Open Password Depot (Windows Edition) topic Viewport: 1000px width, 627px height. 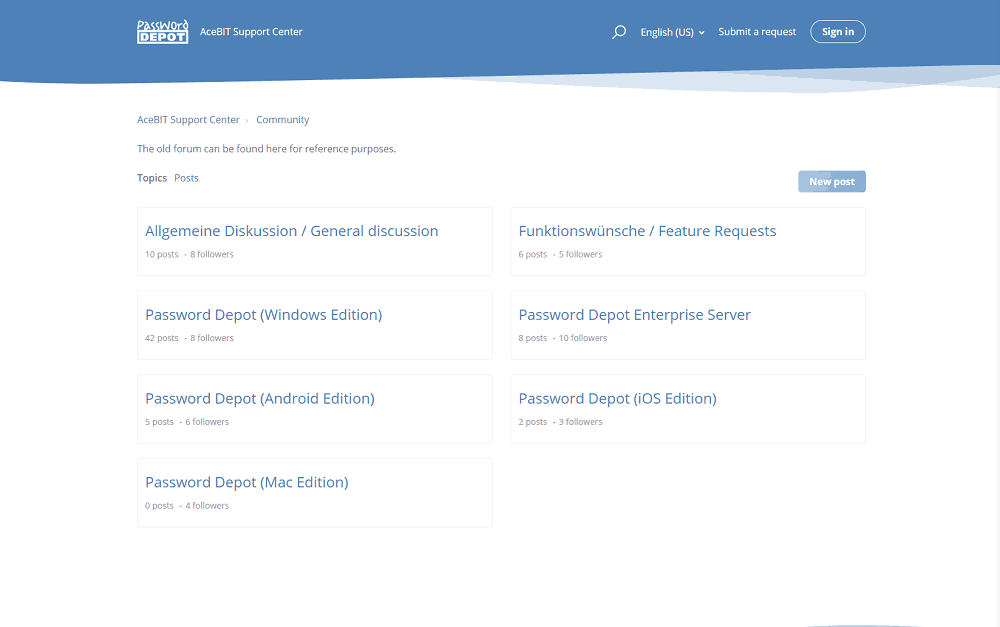[x=263, y=315]
